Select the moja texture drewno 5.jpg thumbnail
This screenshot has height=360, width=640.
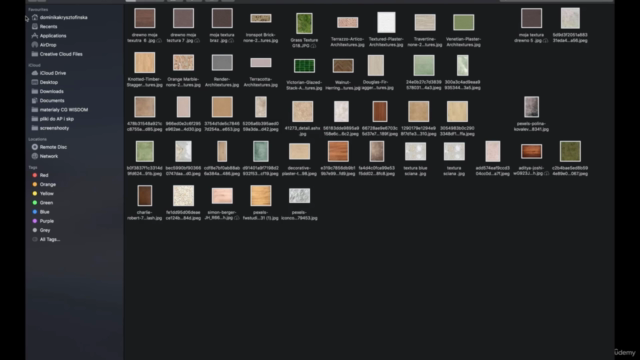pyautogui.click(x=531, y=18)
